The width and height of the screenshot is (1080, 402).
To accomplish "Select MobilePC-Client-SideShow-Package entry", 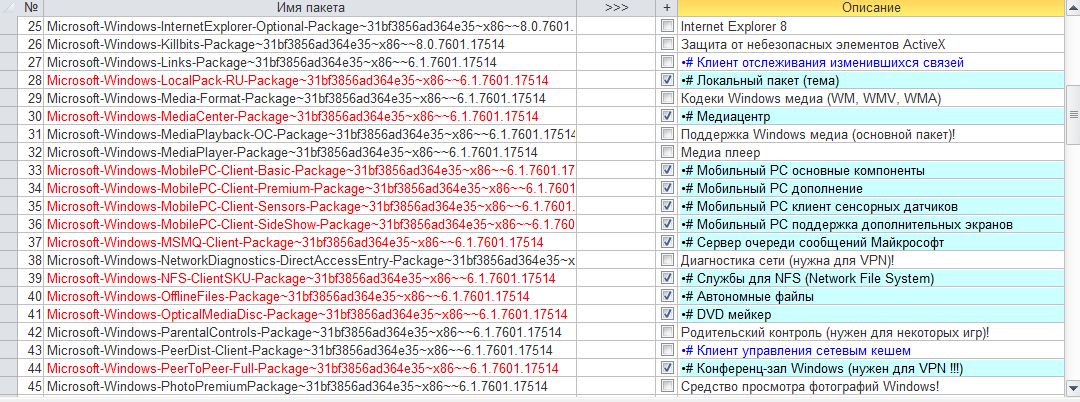I will click(x=311, y=224).
